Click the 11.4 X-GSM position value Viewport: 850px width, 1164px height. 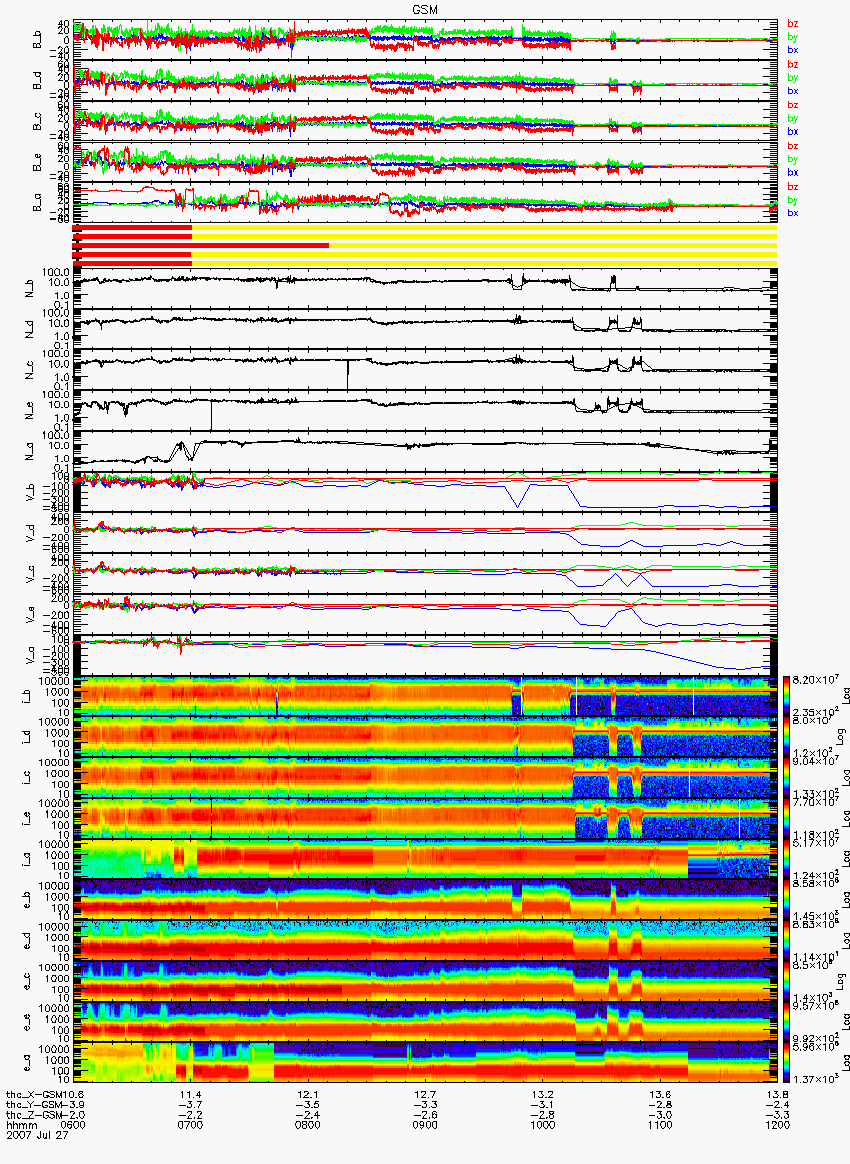point(190,1095)
